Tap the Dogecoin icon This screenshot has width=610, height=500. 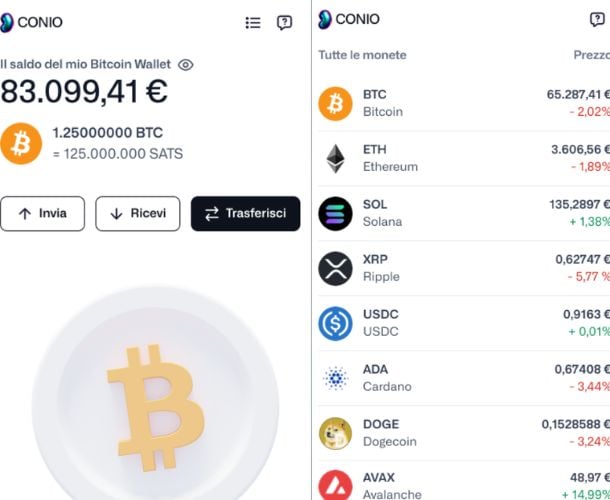(335, 433)
